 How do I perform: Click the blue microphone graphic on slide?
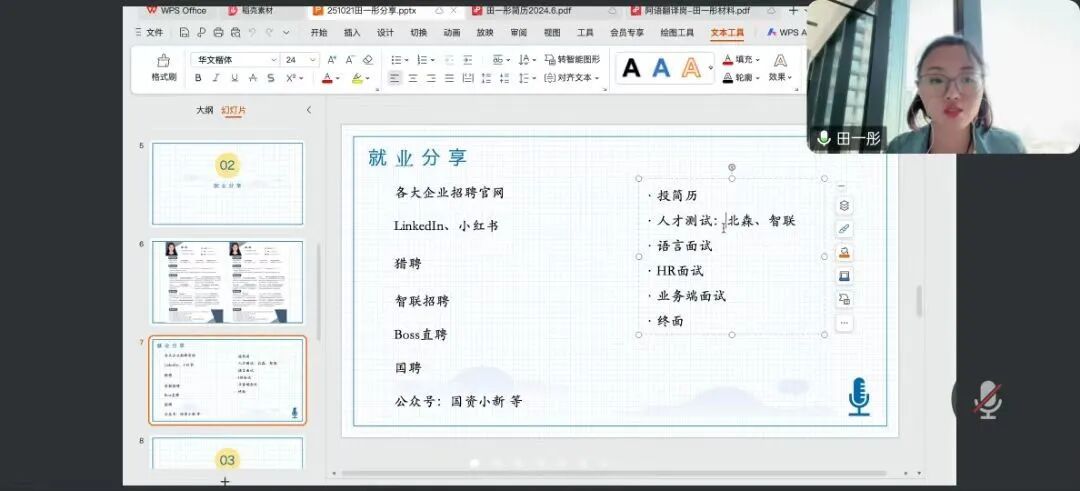858,396
